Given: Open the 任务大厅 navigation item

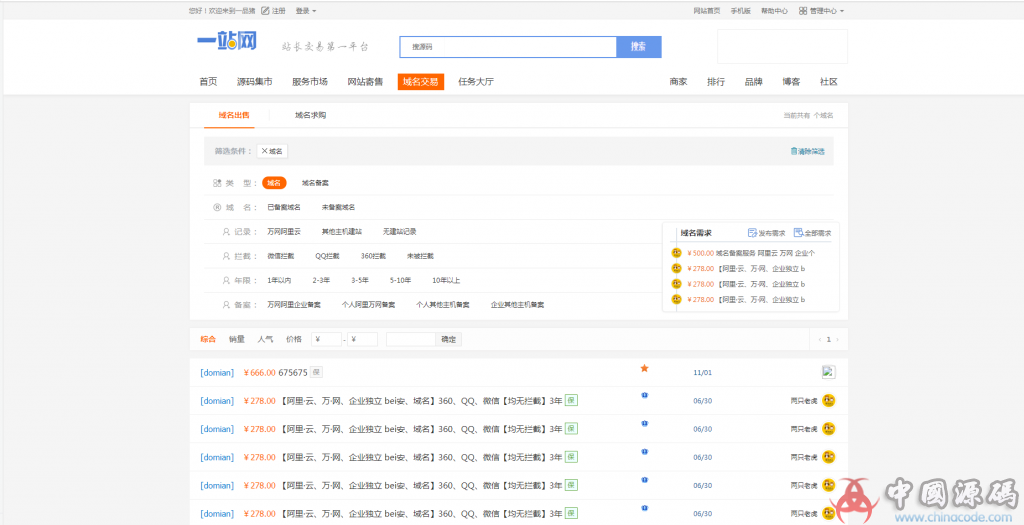Looking at the screenshot, I should 476,82.
